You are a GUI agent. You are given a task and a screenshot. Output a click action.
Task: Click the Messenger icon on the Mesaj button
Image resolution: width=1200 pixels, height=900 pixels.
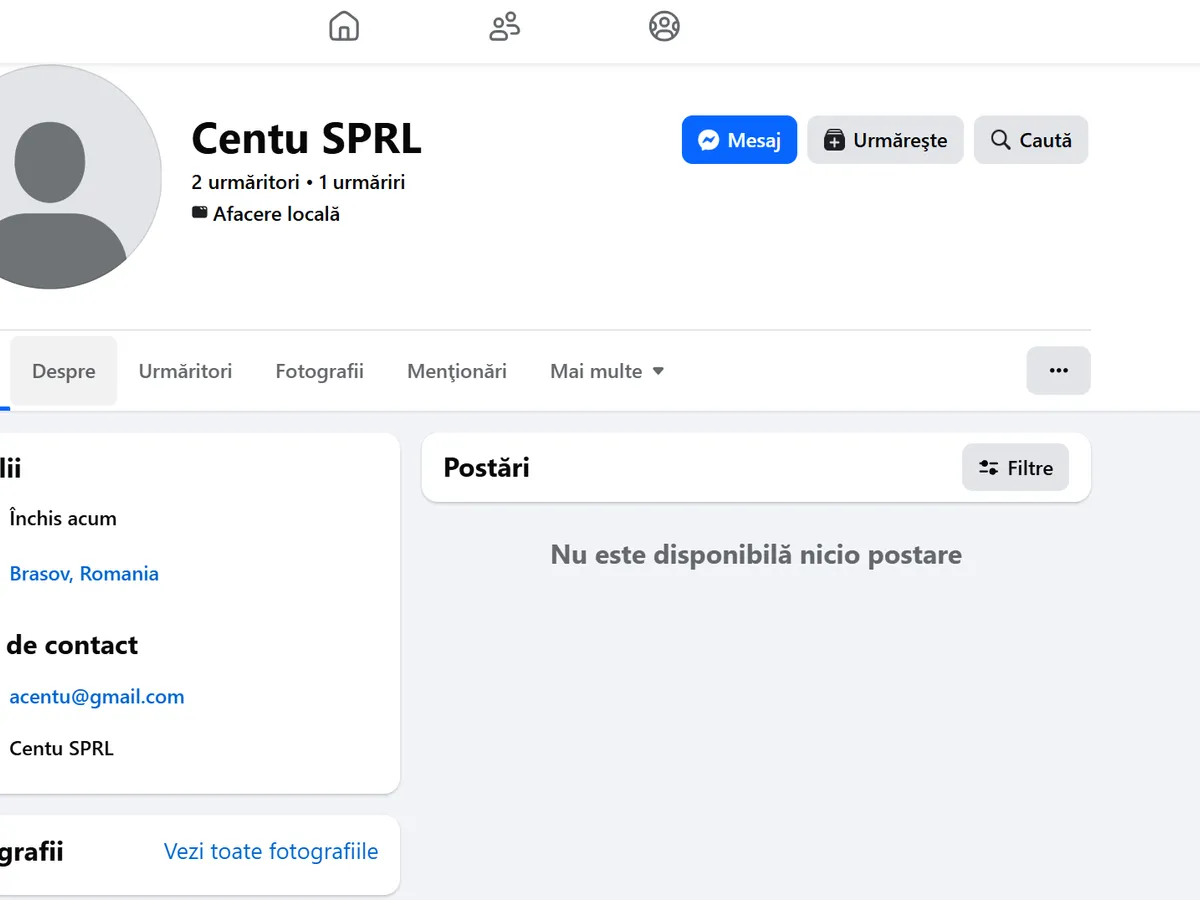point(709,140)
